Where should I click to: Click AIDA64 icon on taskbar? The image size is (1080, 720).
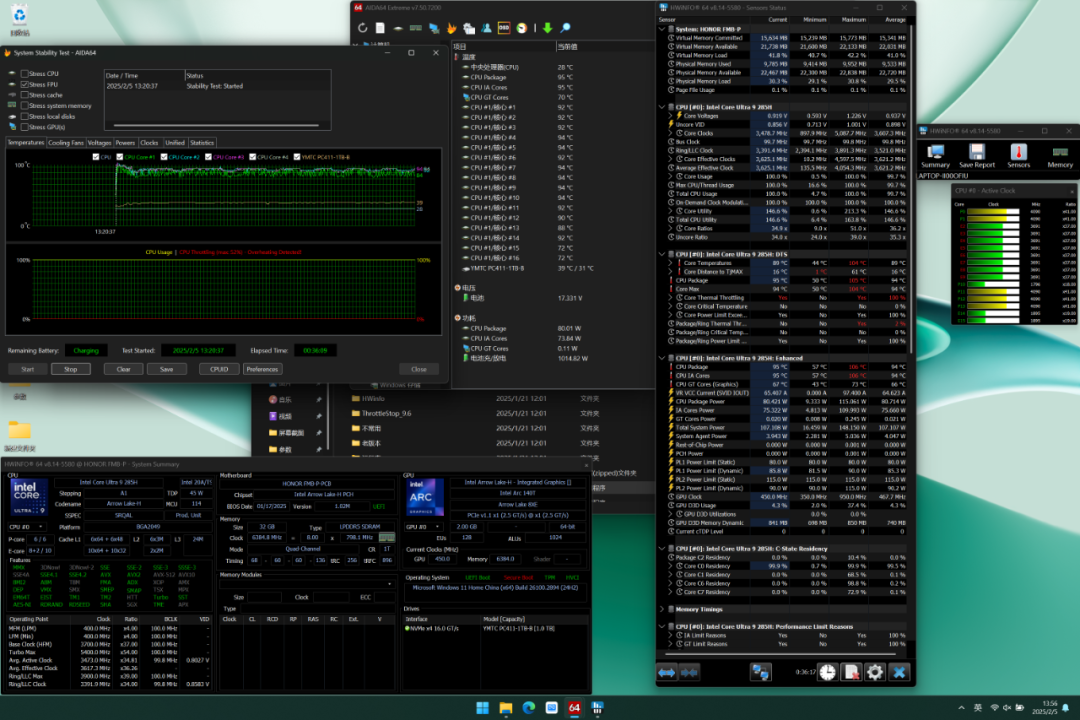pyautogui.click(x=574, y=708)
